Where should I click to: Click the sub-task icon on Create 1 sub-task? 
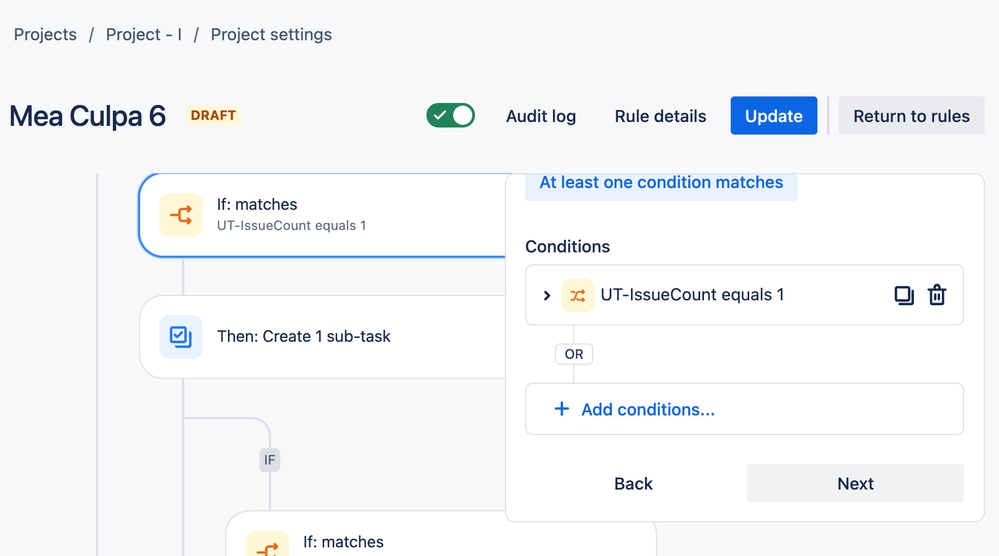[181, 336]
